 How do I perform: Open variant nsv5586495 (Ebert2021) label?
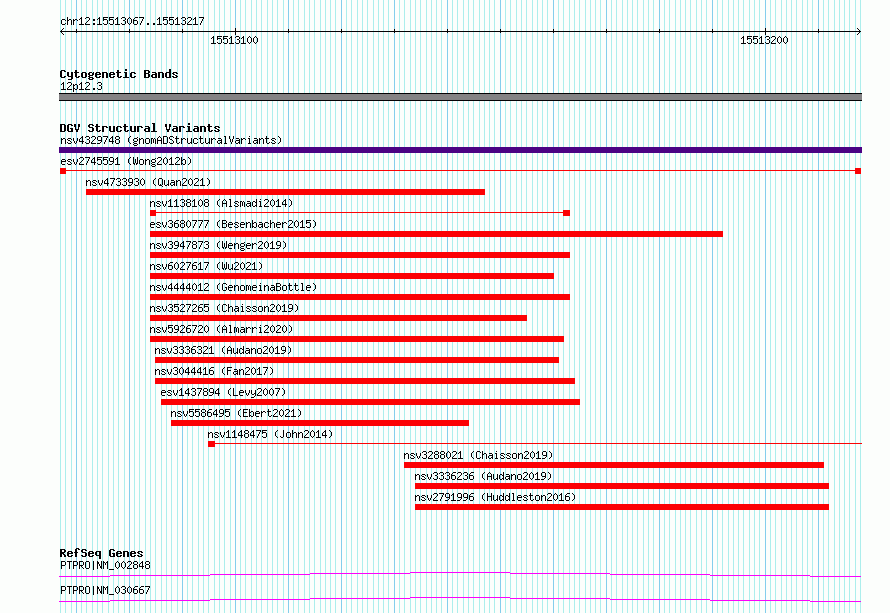236,413
